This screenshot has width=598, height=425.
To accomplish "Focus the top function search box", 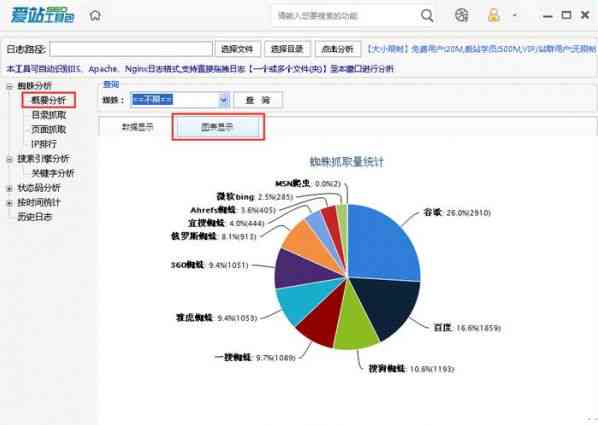I will pos(345,16).
